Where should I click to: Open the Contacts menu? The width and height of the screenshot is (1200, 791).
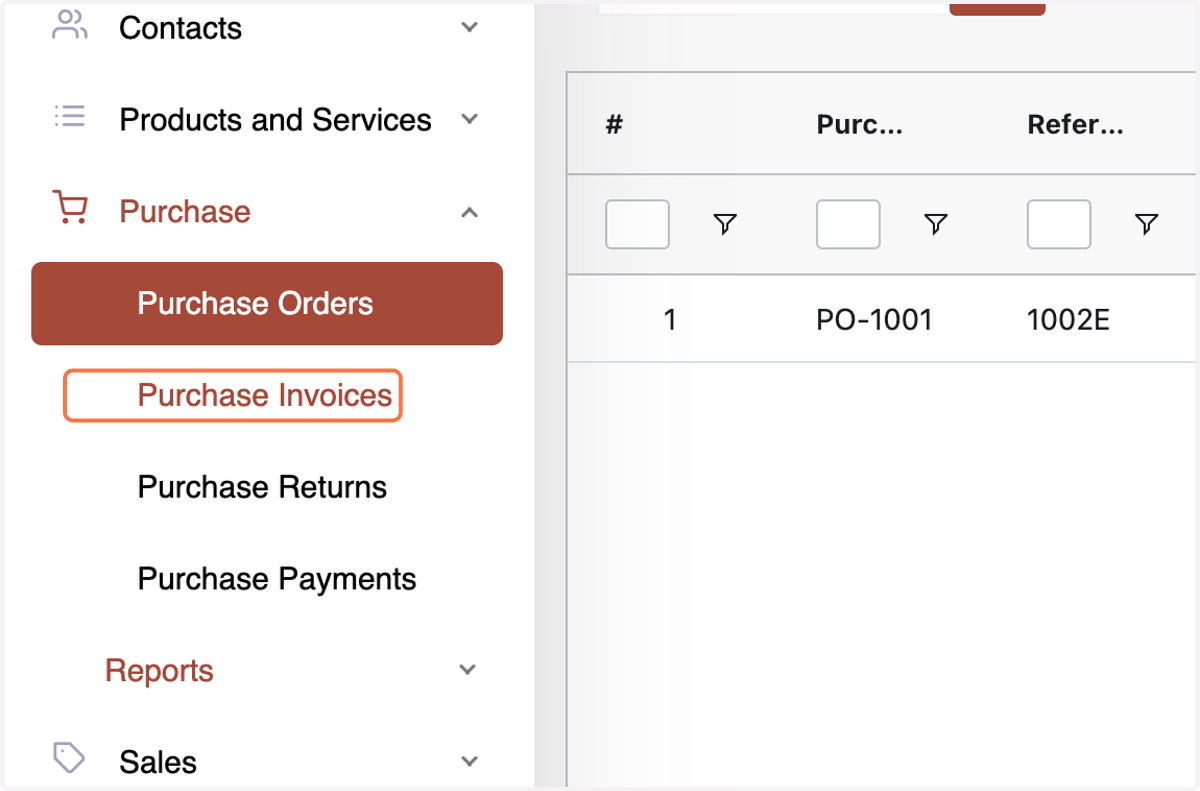click(x=180, y=28)
